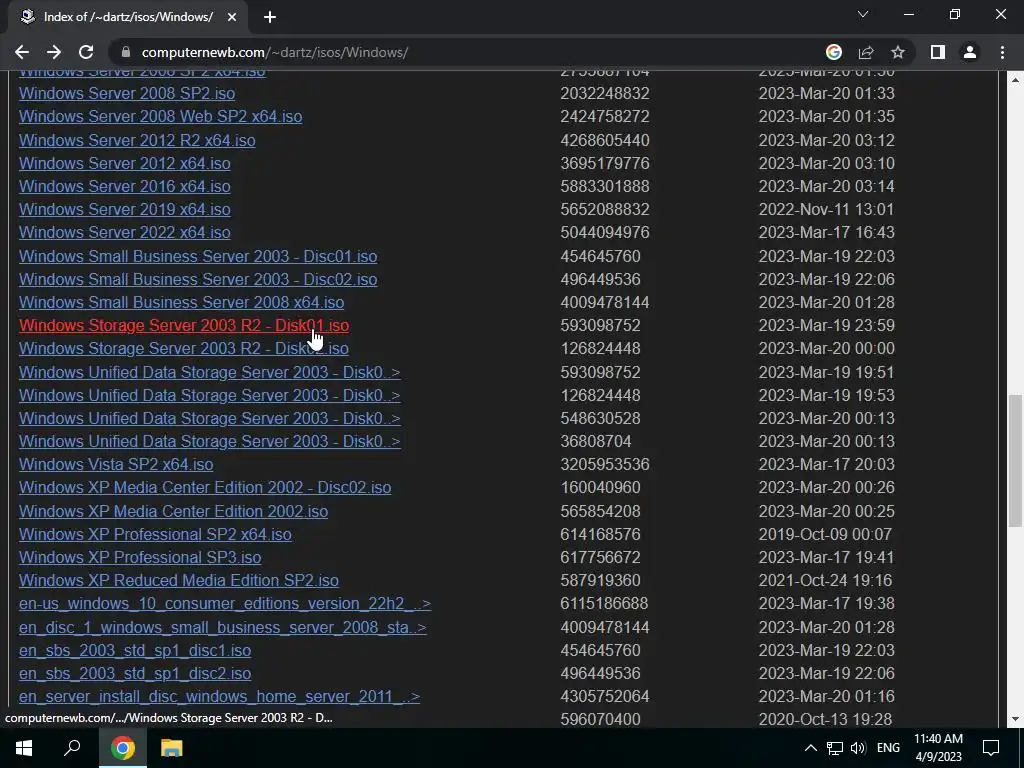Click the file size 3205953536

pos(605,464)
